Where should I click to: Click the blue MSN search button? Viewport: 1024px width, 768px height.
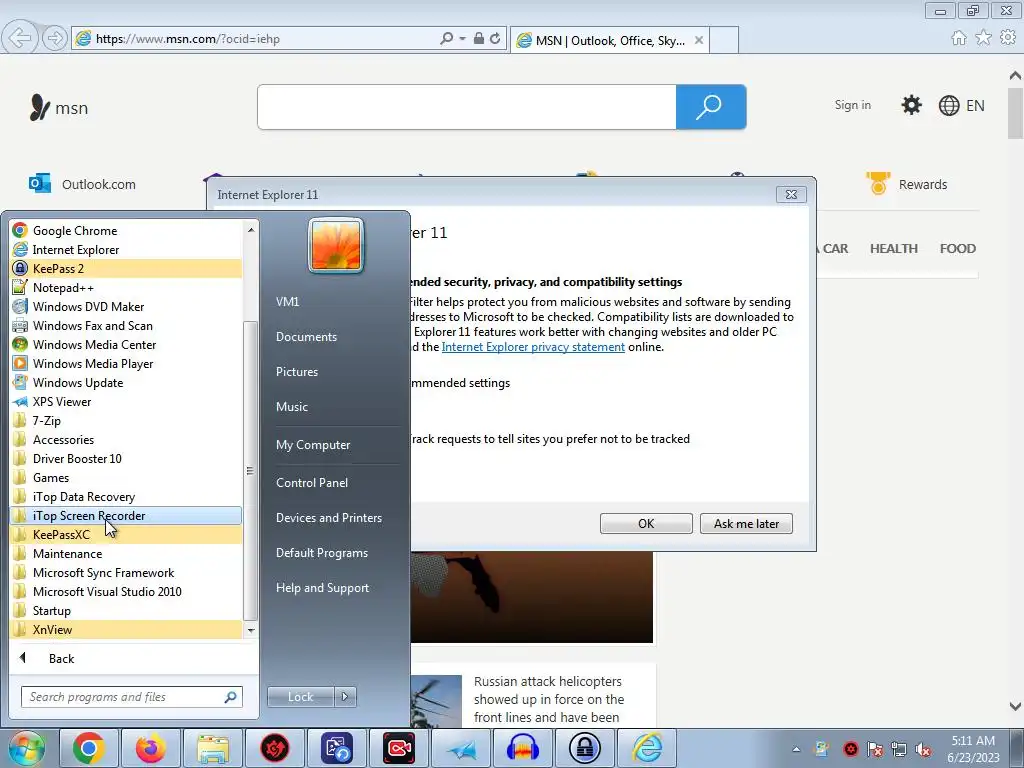(x=711, y=106)
